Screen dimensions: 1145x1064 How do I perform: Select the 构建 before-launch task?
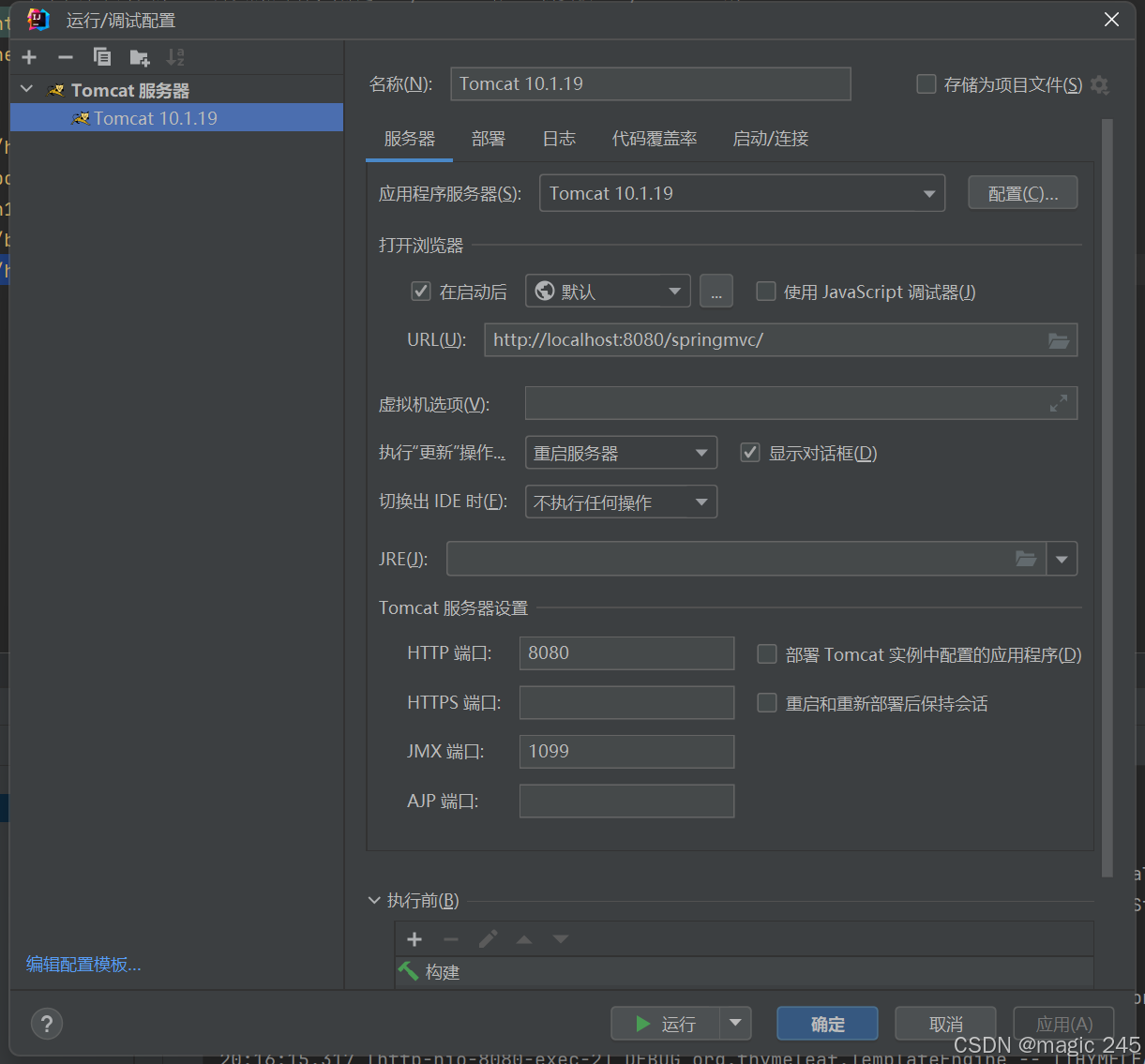tap(745, 972)
